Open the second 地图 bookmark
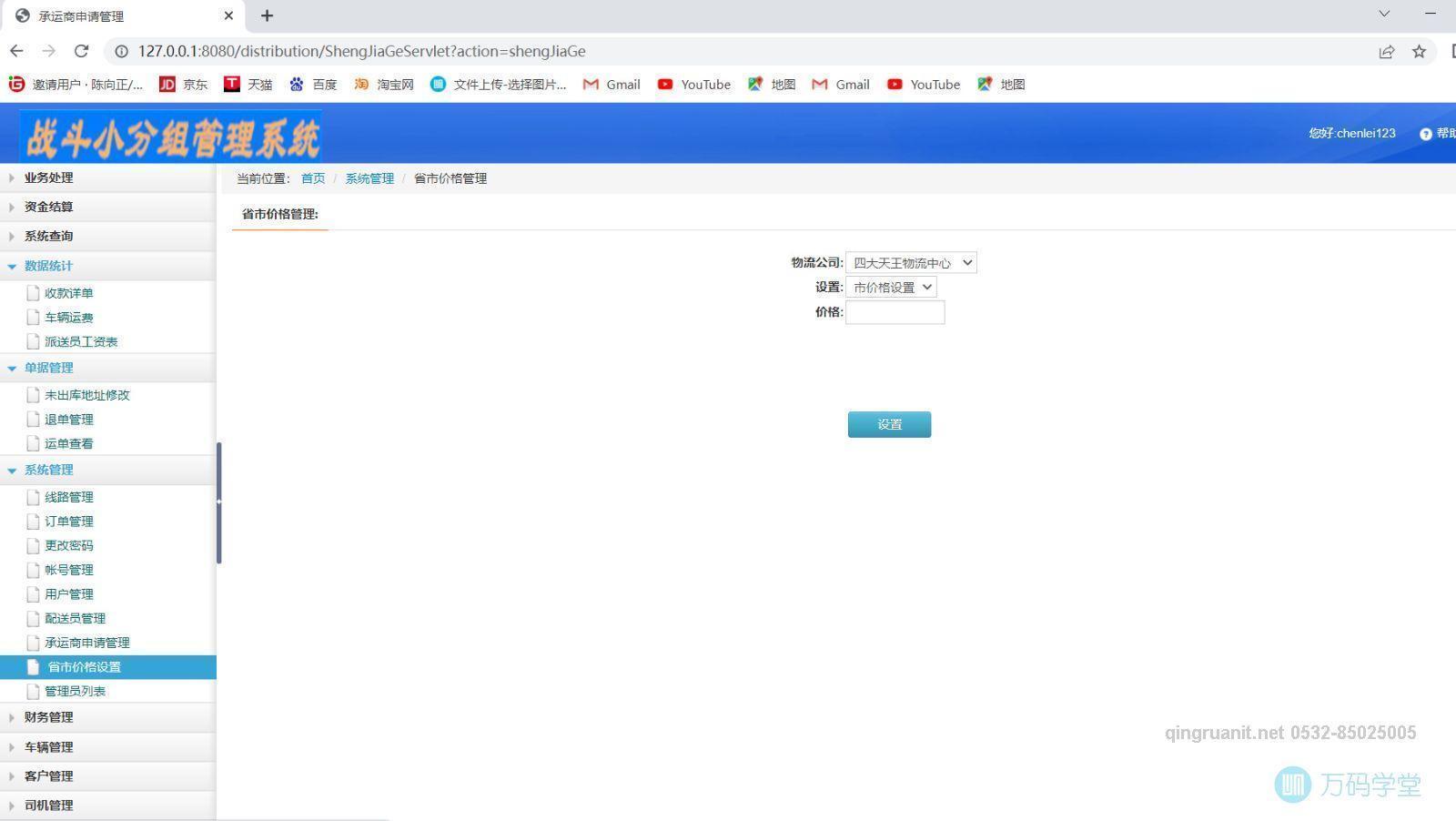The width and height of the screenshot is (1456, 821). pos(1001,85)
